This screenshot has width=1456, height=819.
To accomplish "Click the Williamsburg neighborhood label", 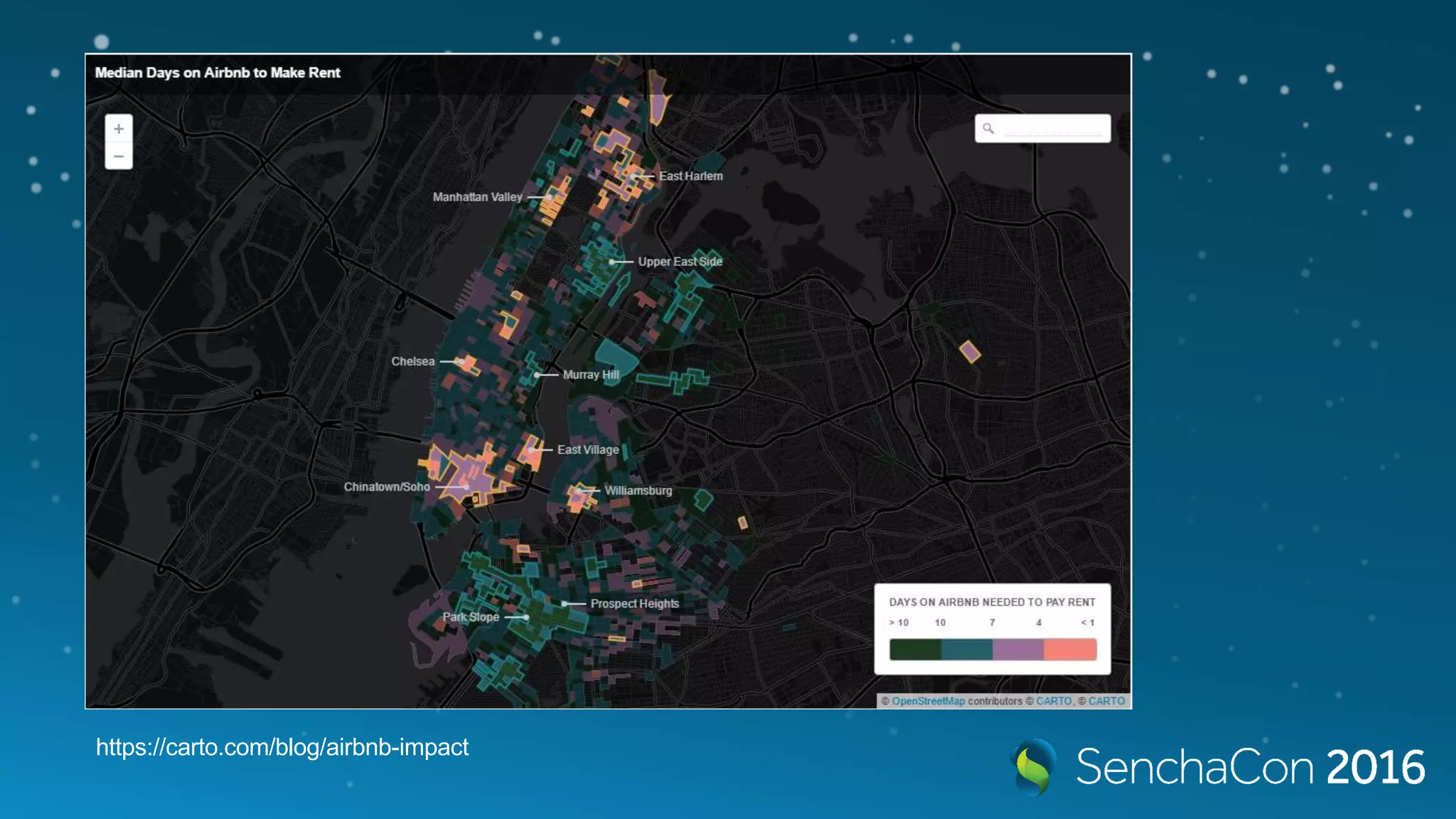I will click(638, 491).
